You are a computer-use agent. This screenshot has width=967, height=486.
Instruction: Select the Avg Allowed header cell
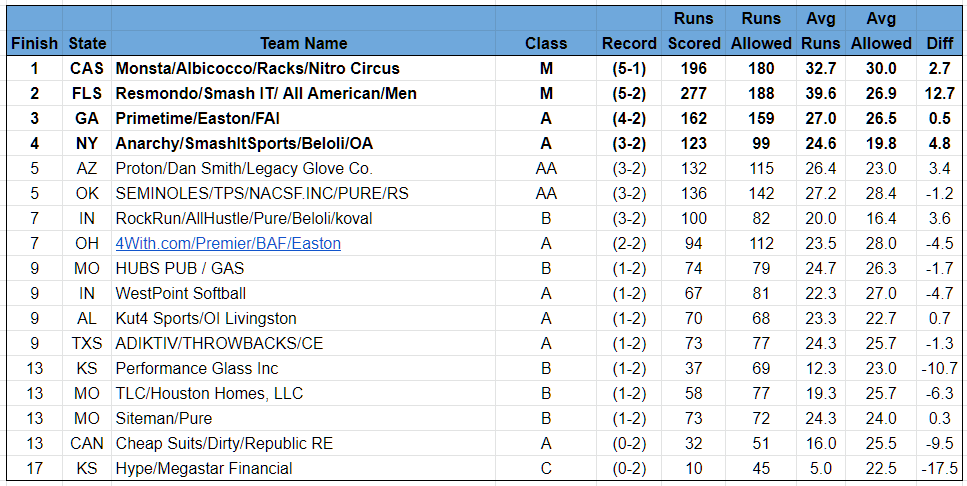click(x=881, y=31)
